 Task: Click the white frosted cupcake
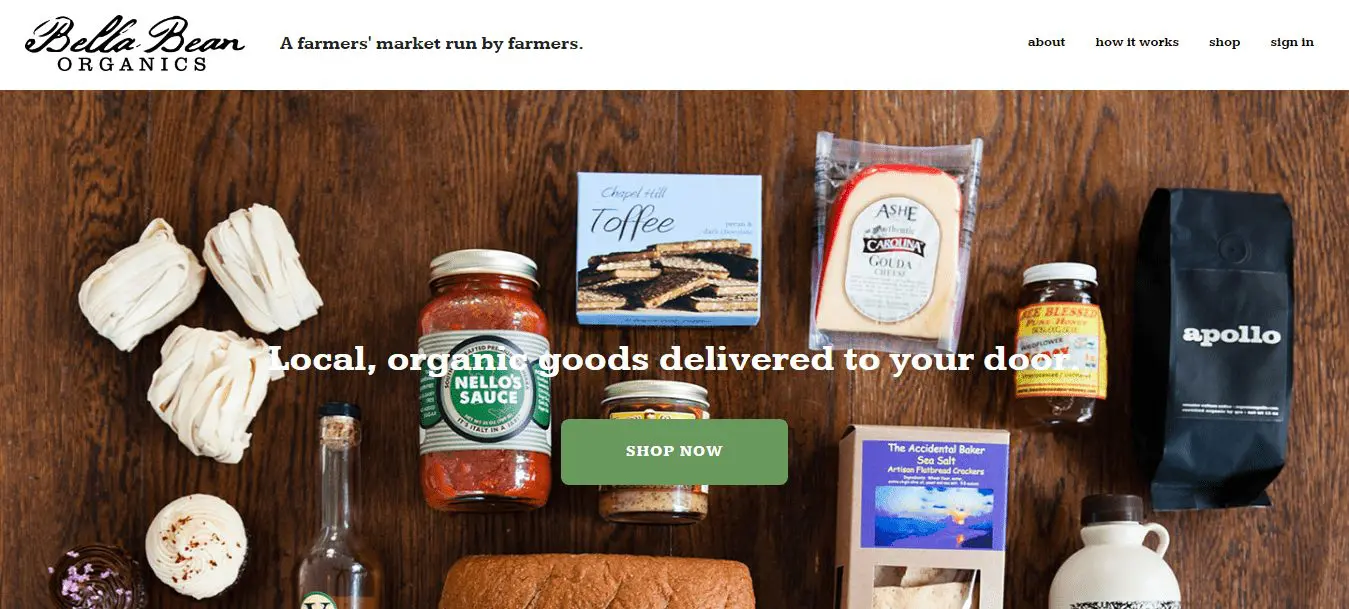[x=196, y=546]
